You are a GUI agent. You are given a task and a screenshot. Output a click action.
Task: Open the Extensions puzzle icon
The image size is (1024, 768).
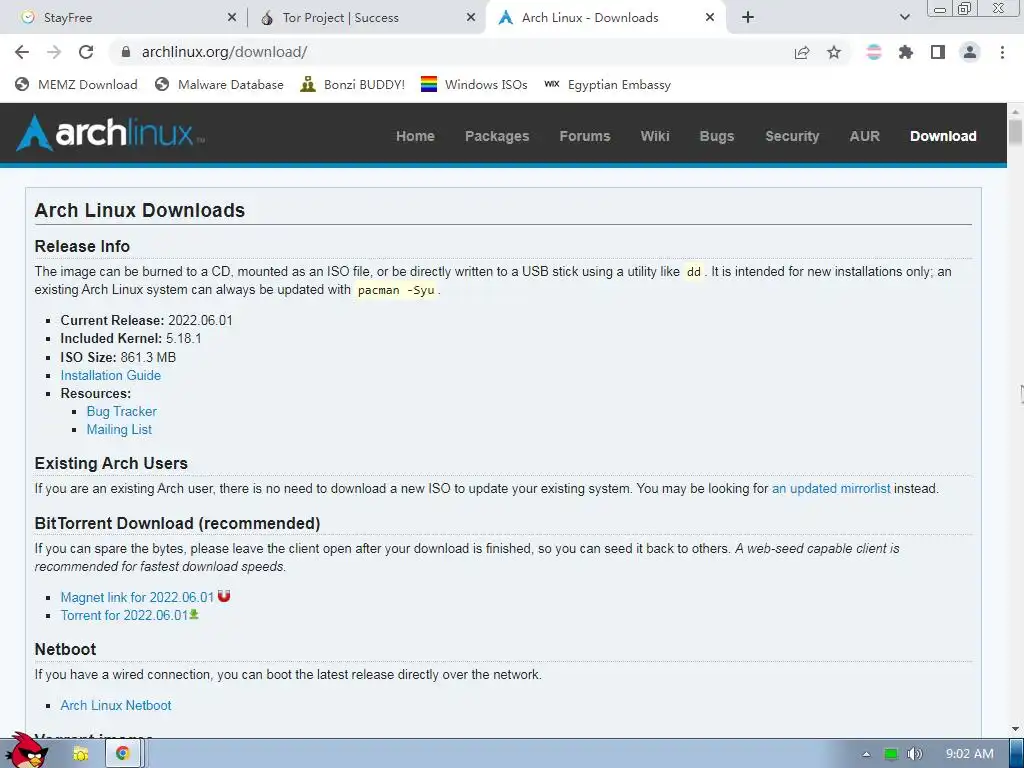pyautogui.click(x=906, y=52)
